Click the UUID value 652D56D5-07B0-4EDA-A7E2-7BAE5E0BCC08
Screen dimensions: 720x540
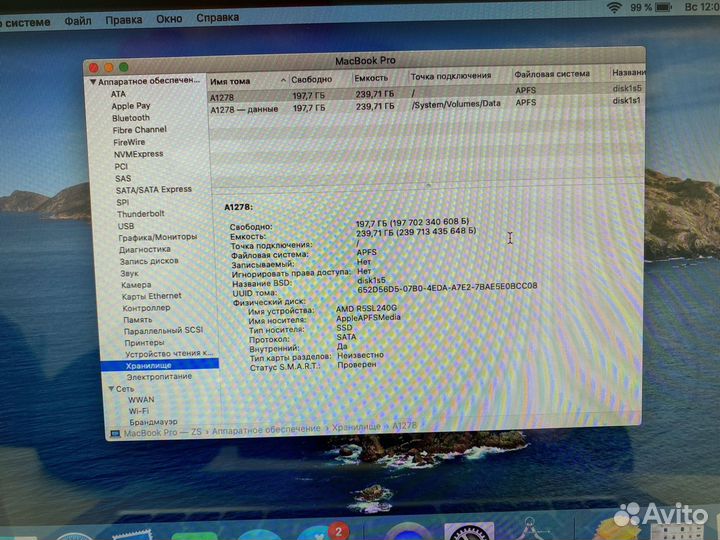(447, 287)
